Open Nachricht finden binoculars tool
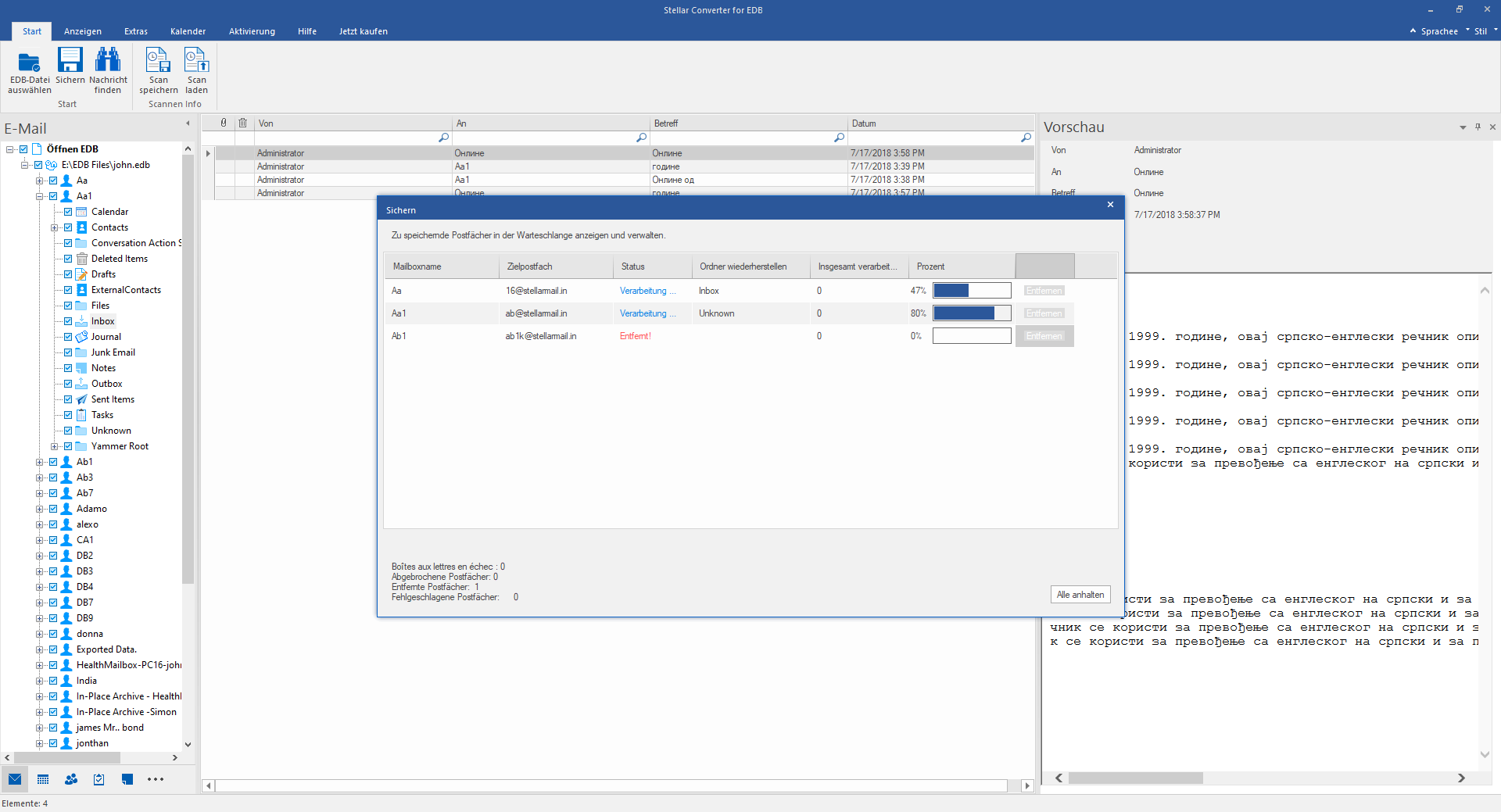This screenshot has height=812, width=1501. click(x=108, y=59)
